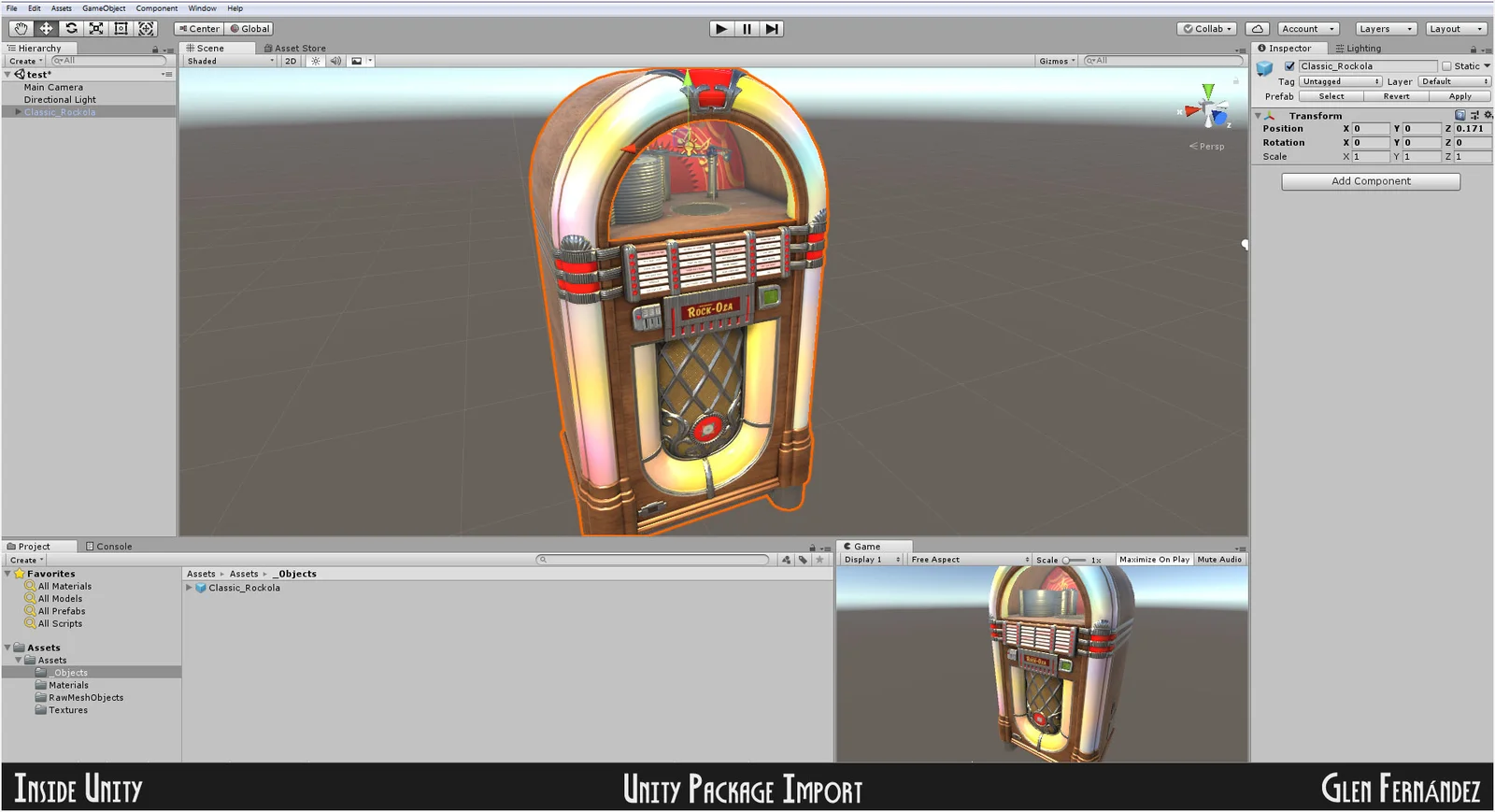Select the Move tool

click(46, 29)
